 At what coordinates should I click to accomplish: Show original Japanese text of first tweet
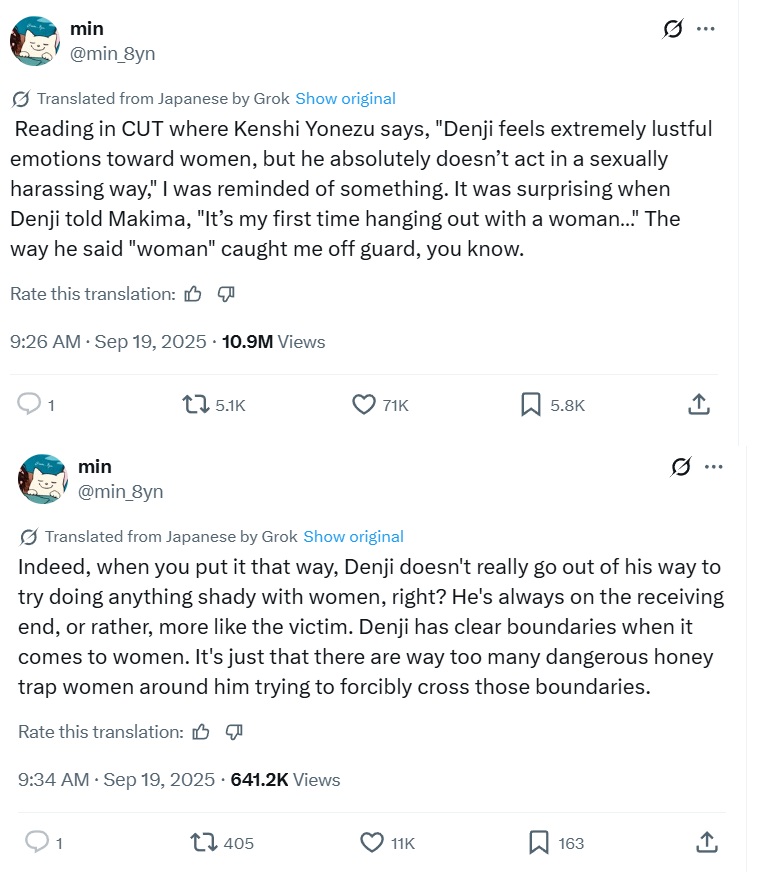345,98
